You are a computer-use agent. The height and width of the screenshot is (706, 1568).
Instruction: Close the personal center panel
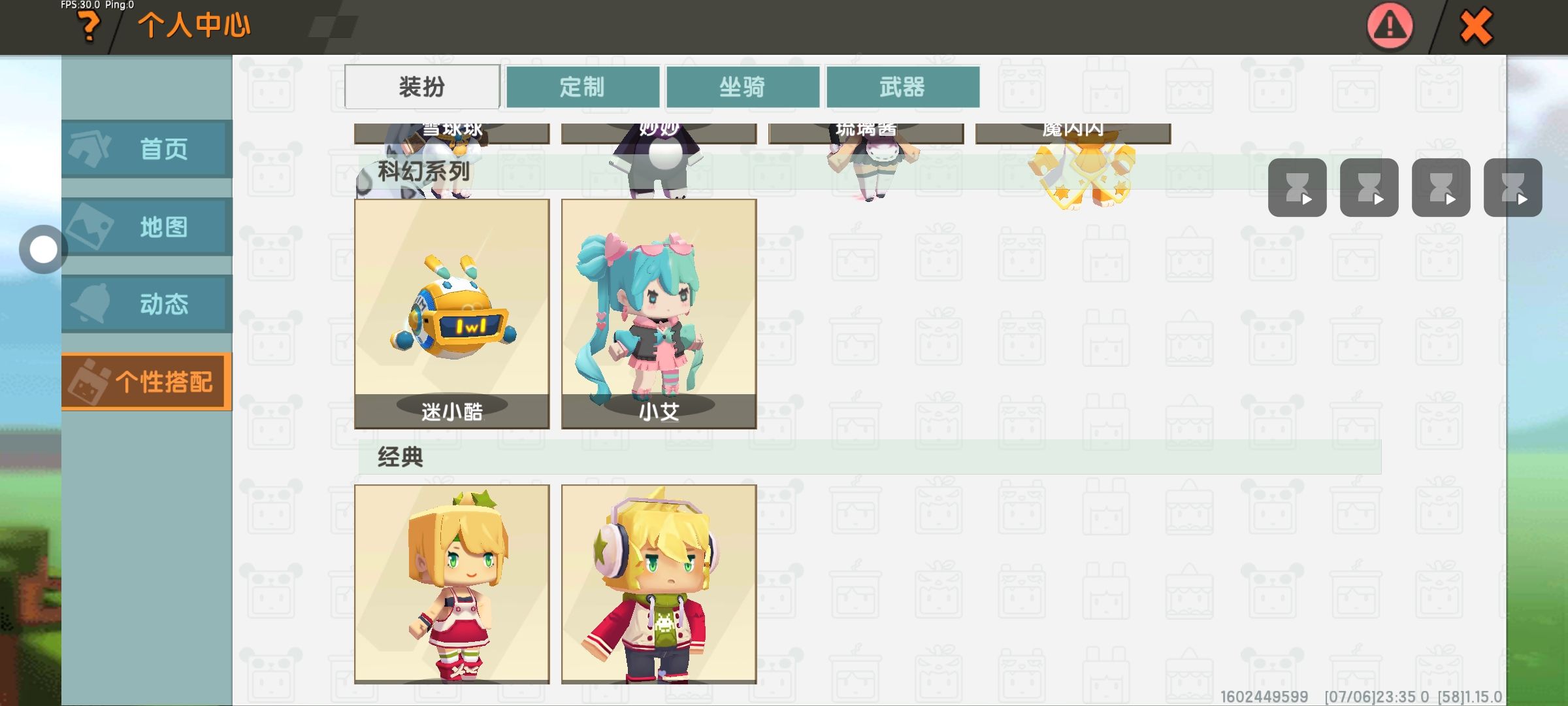point(1476,26)
